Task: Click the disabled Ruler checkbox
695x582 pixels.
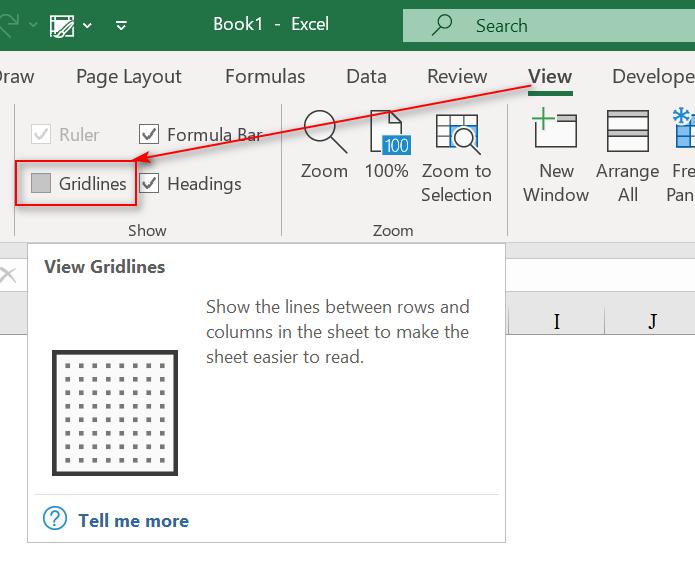Action: [41, 134]
